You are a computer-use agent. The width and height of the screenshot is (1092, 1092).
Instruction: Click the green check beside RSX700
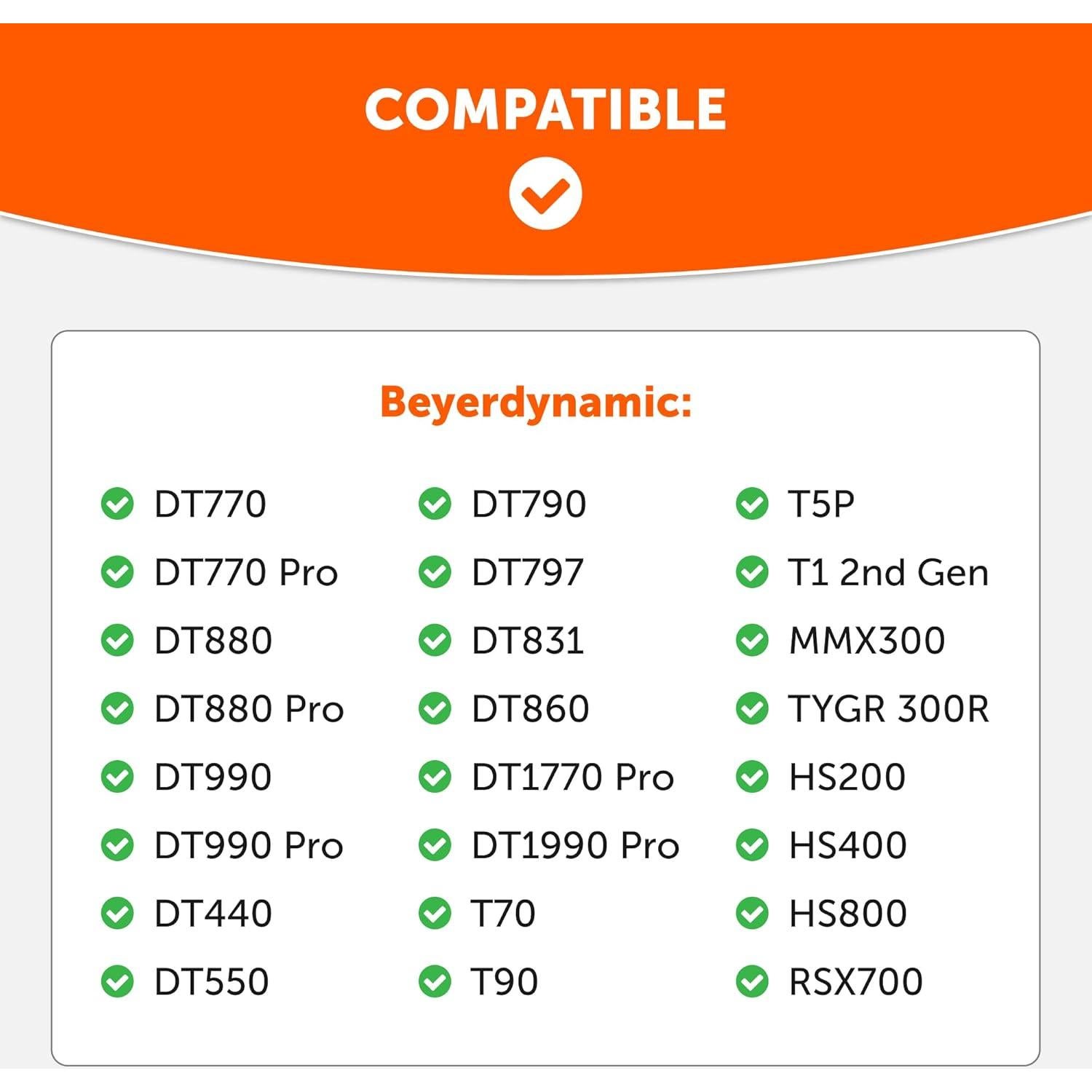point(752,981)
